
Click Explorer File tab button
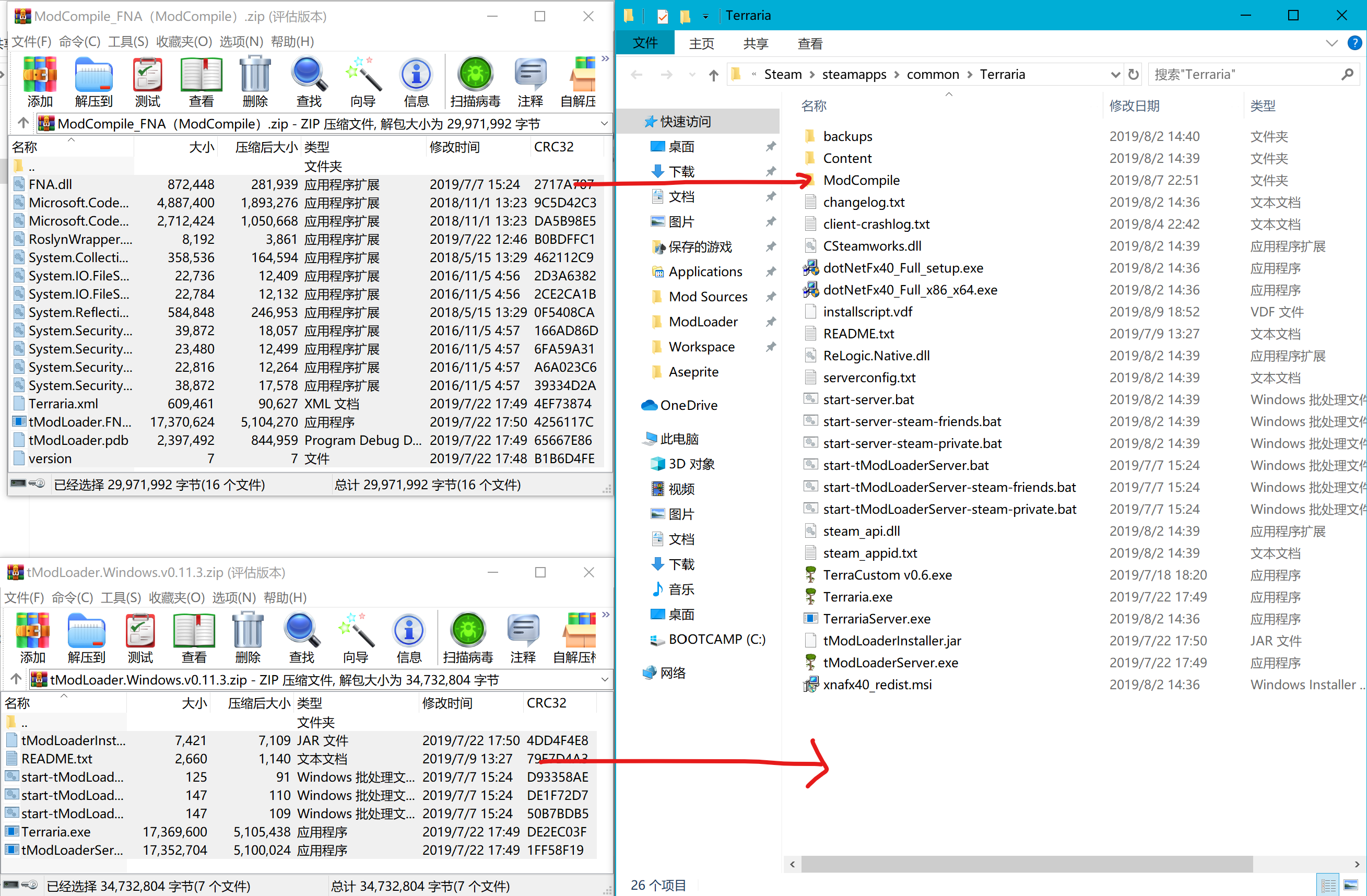click(x=644, y=43)
